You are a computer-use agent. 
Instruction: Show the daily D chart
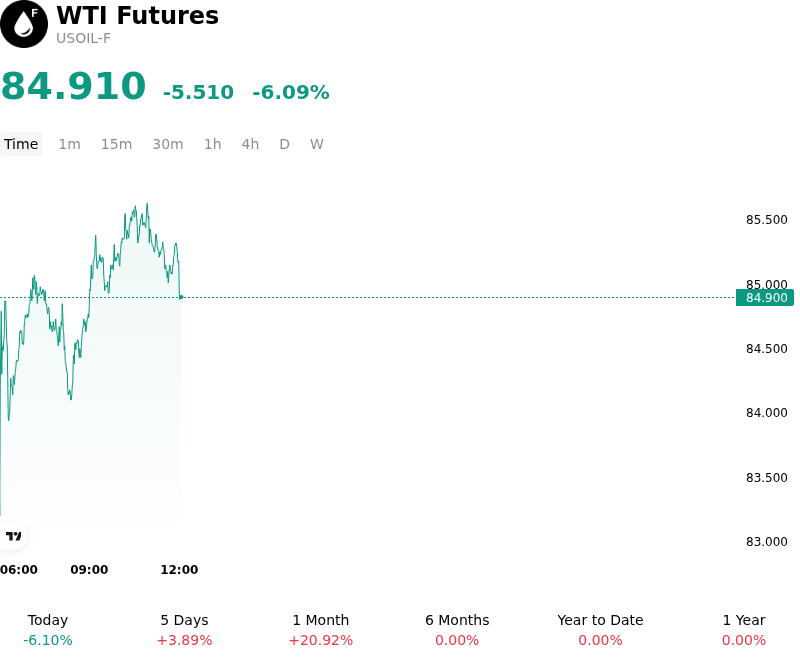pyautogui.click(x=284, y=144)
